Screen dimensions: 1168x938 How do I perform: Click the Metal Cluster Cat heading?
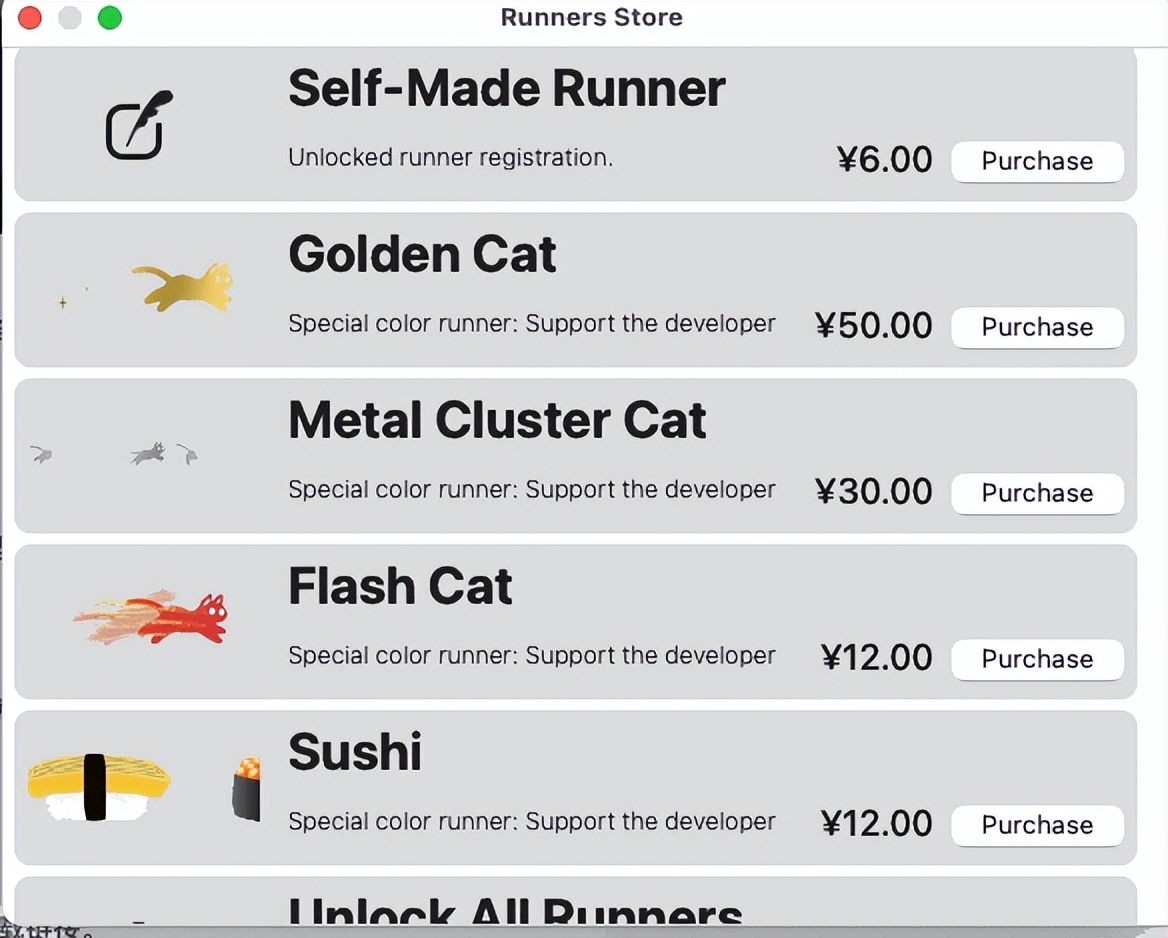497,421
